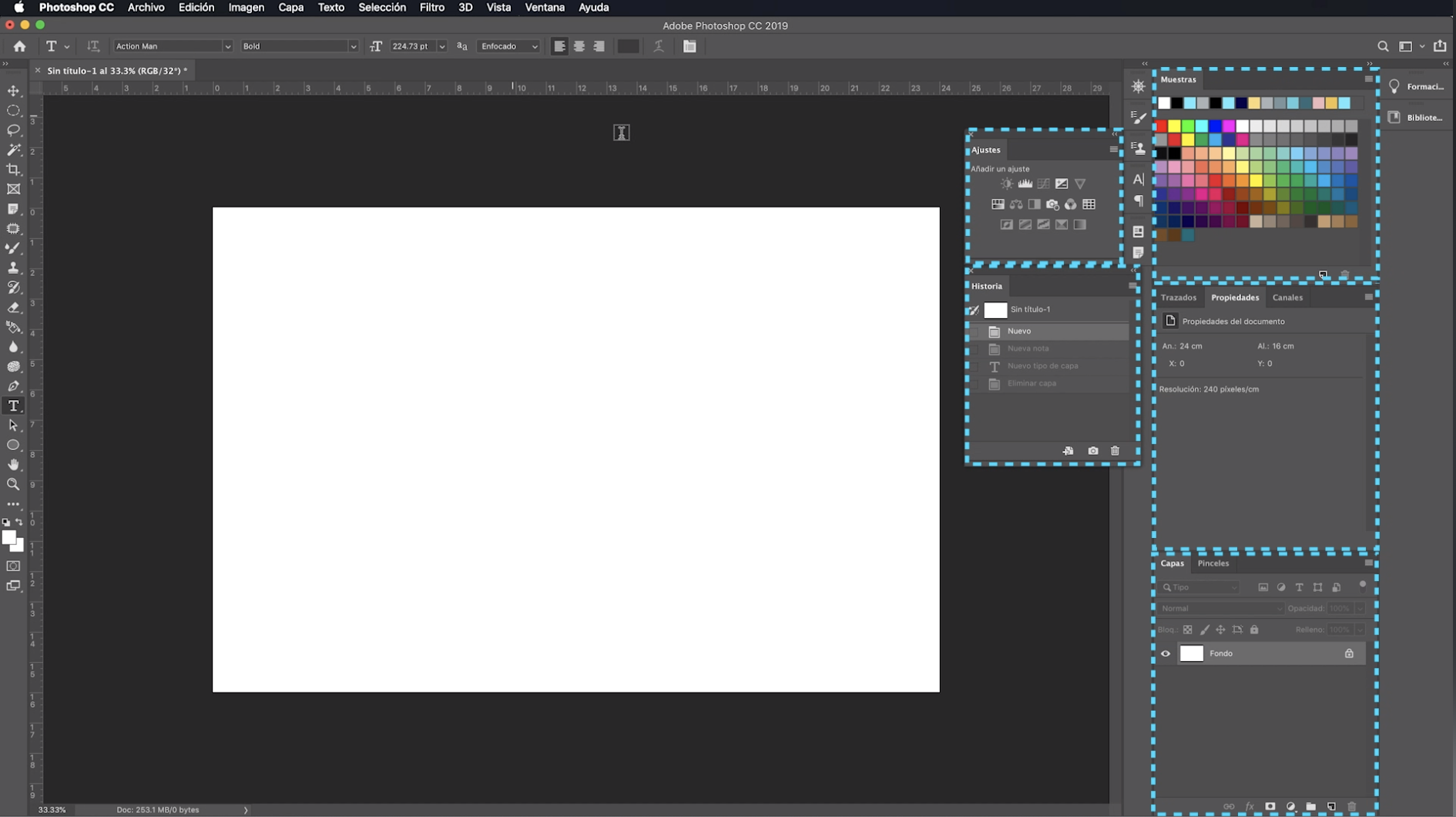Screen dimensions: 1456x817
Task: Open the Ventana menu
Action: pyautogui.click(x=544, y=8)
